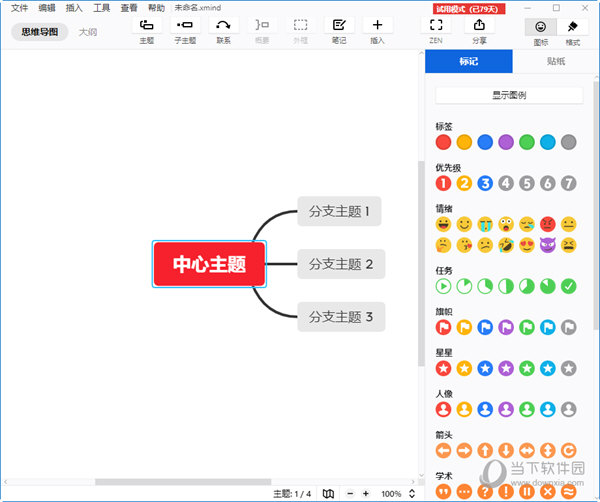Enter ZEN fullscreen mode
Viewport: 600px width, 502px height.
(436, 31)
